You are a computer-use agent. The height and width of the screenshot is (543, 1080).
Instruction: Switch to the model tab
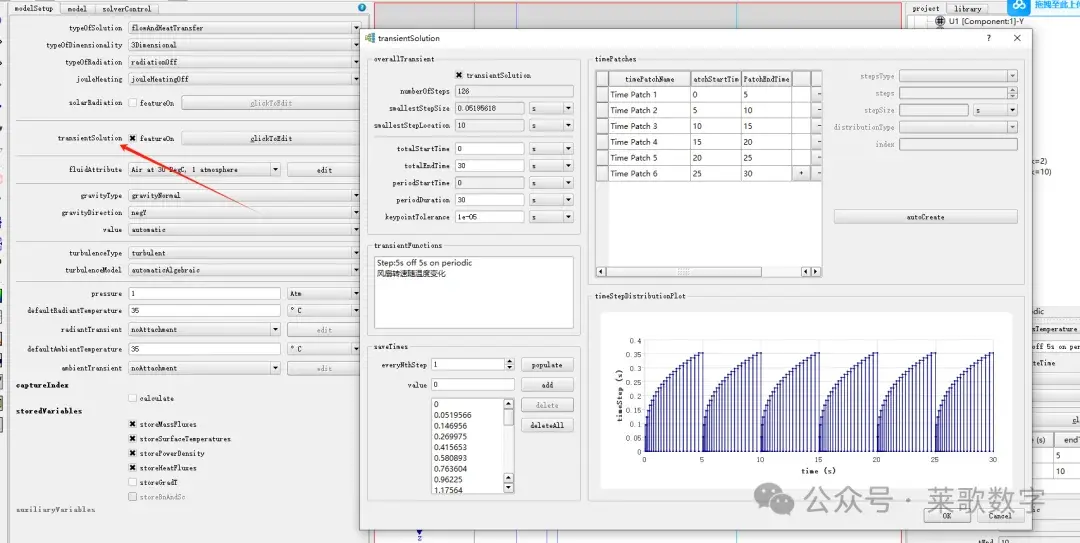[77, 9]
